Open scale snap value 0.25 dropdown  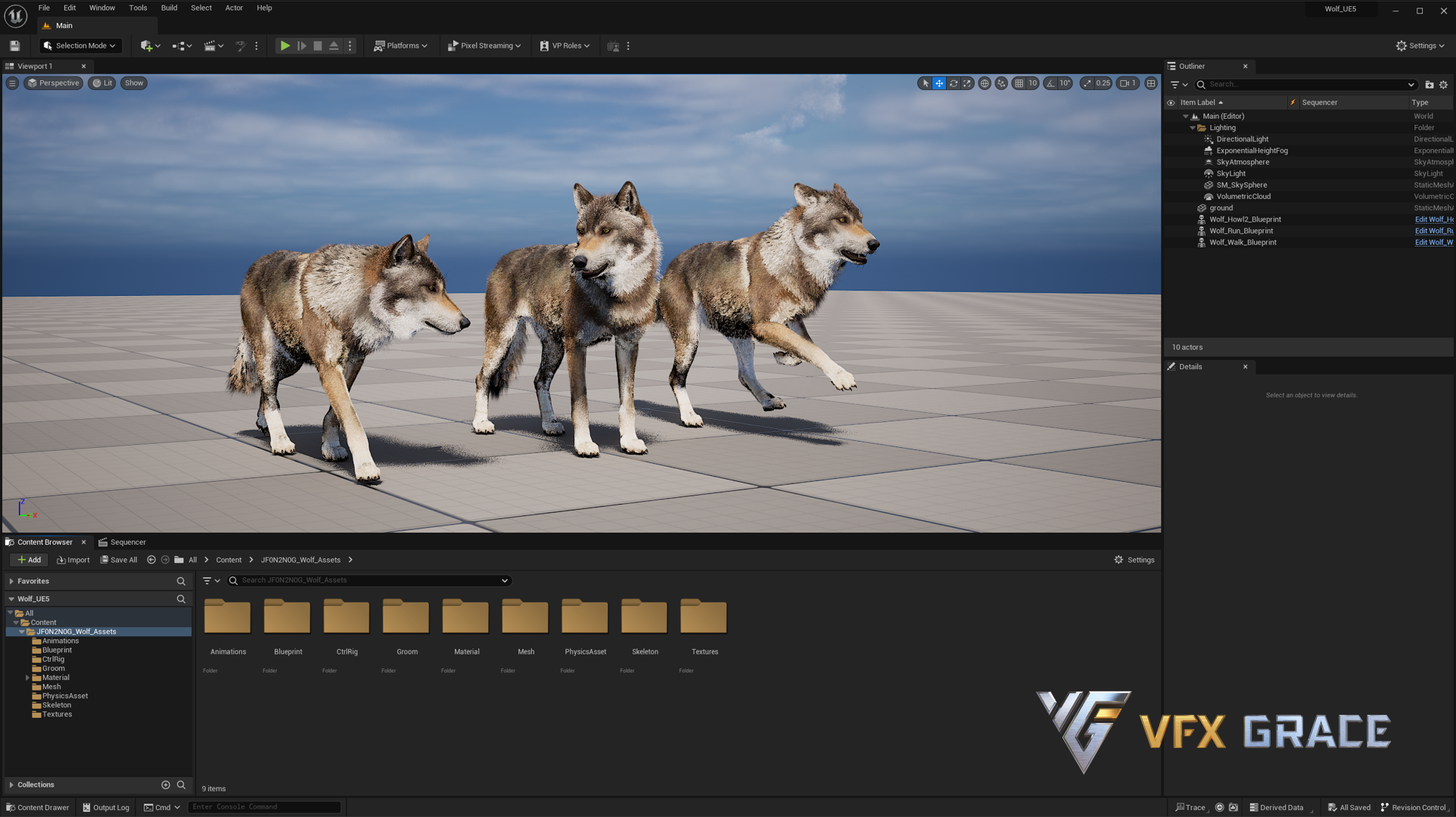[x=1103, y=83]
